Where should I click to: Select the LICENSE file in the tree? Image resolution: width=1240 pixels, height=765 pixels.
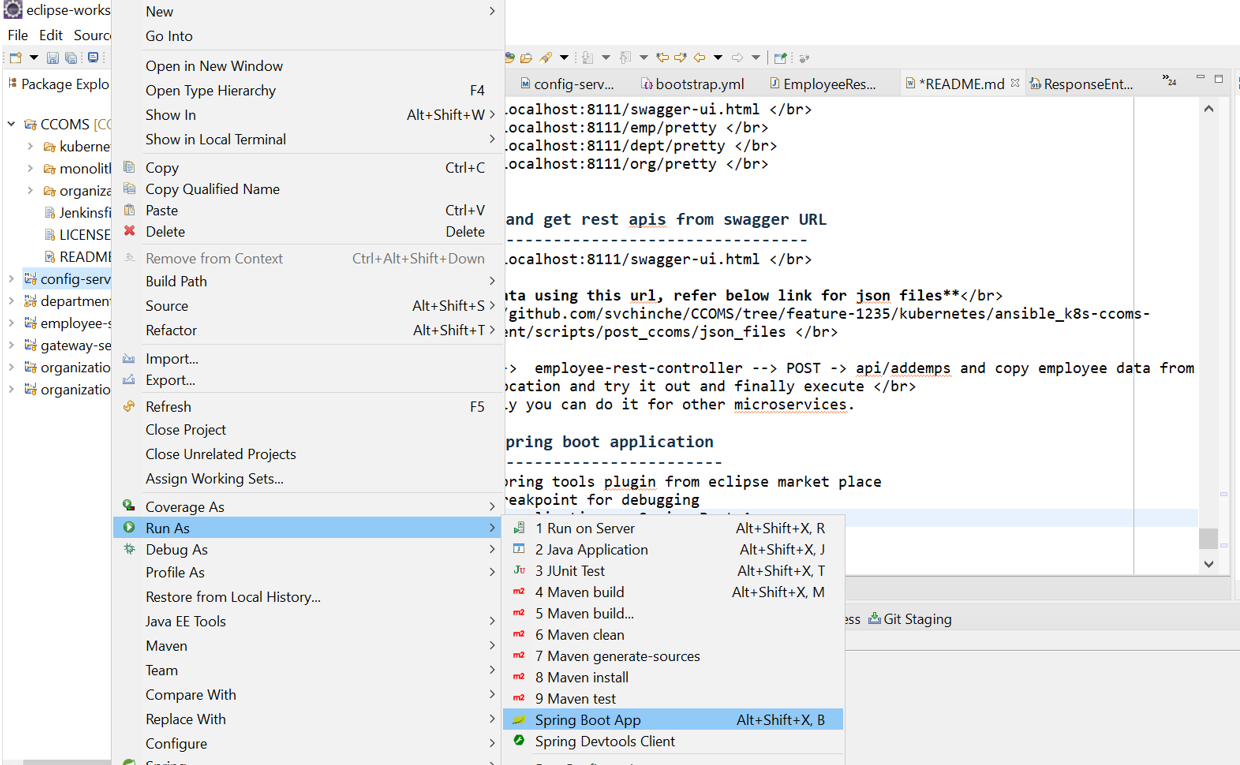(78, 234)
